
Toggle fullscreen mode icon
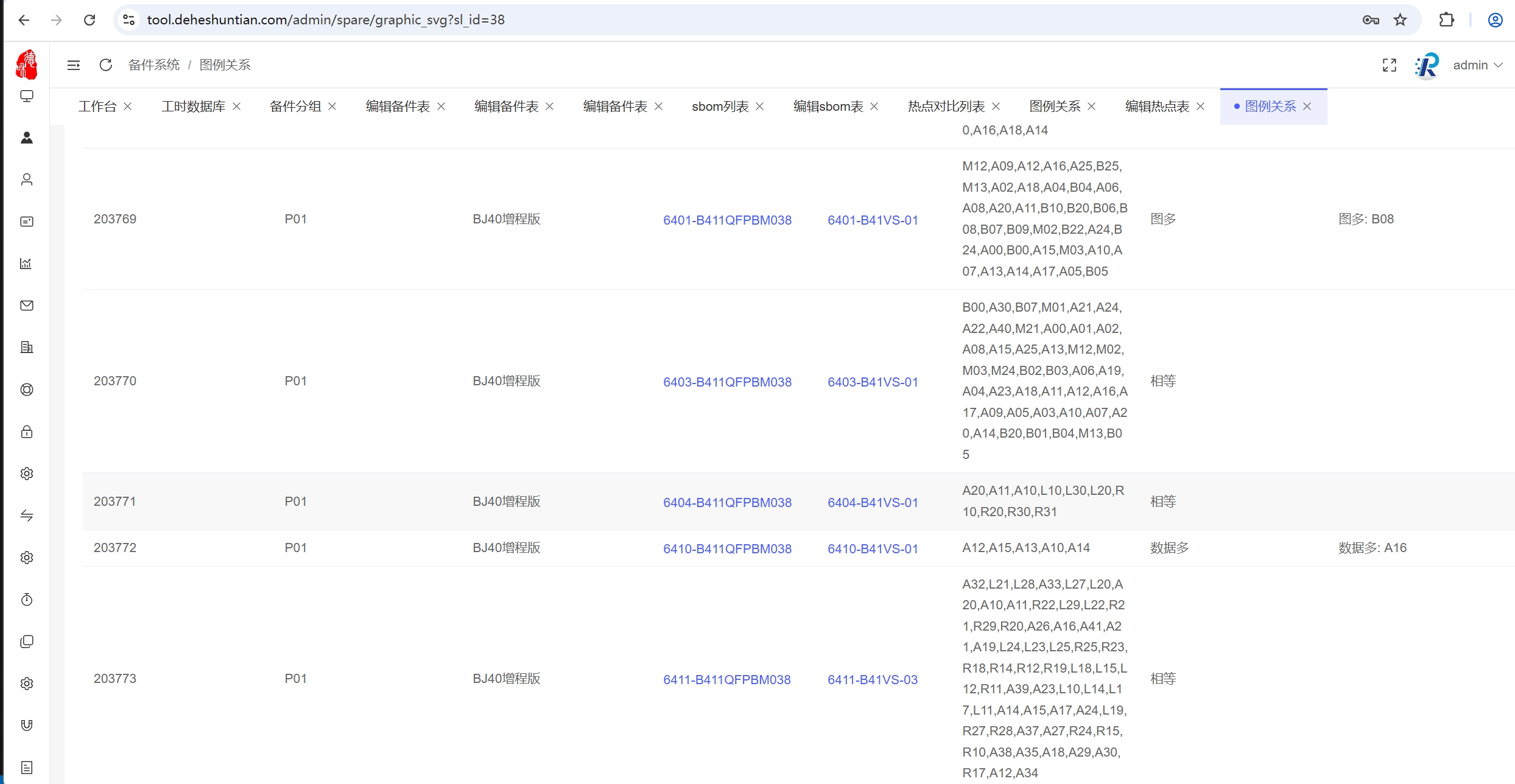(1389, 65)
